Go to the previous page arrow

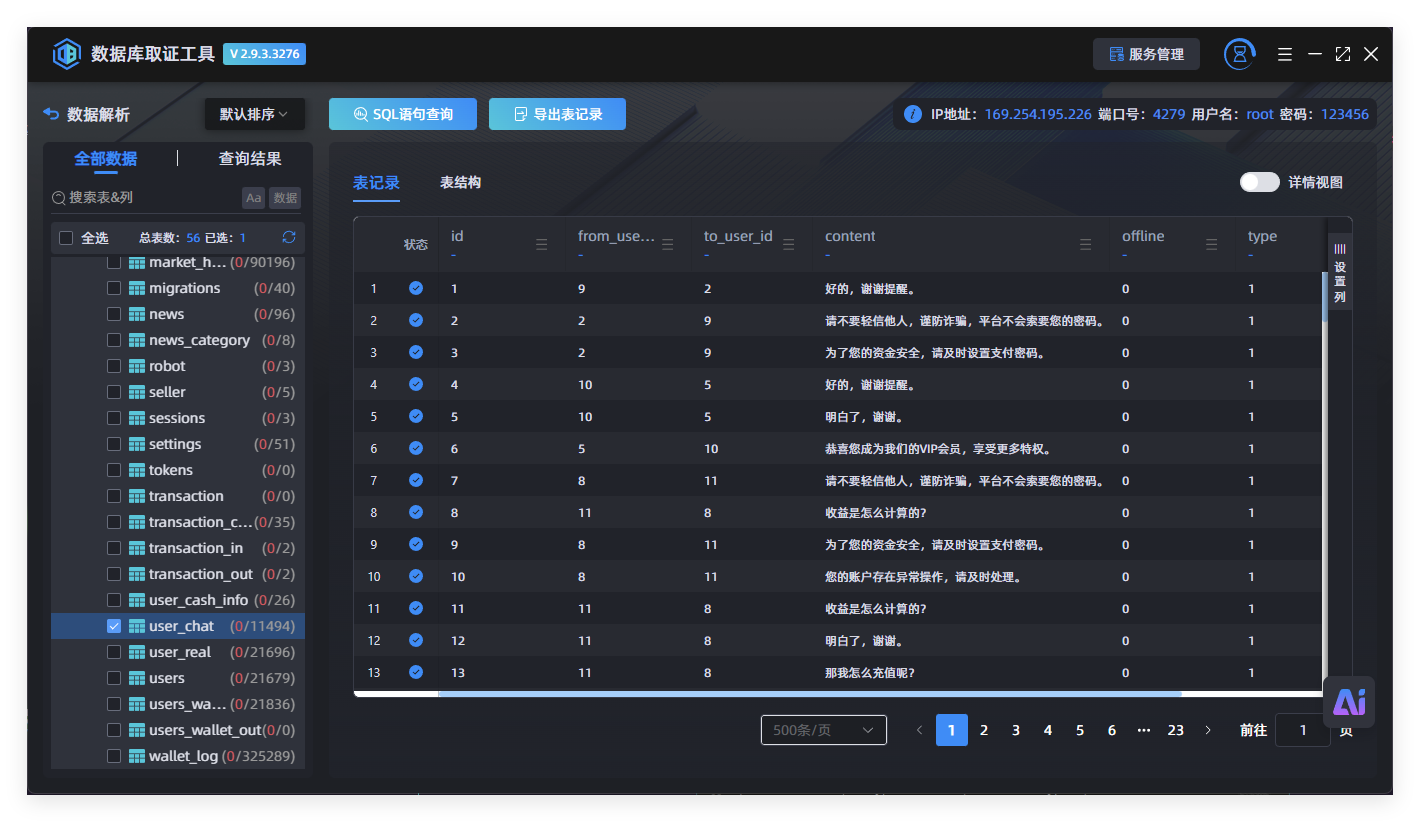tap(920, 730)
